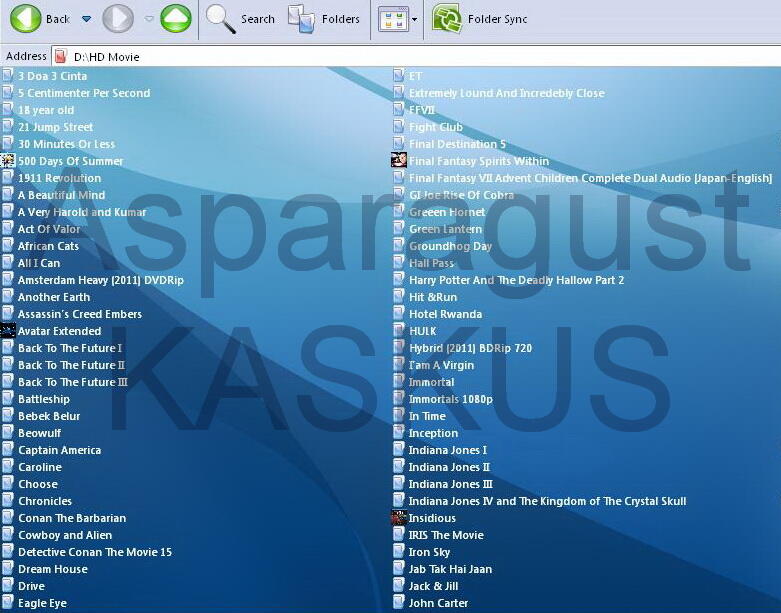Select the Jab Tak Hai Jaan folder

click(450, 569)
